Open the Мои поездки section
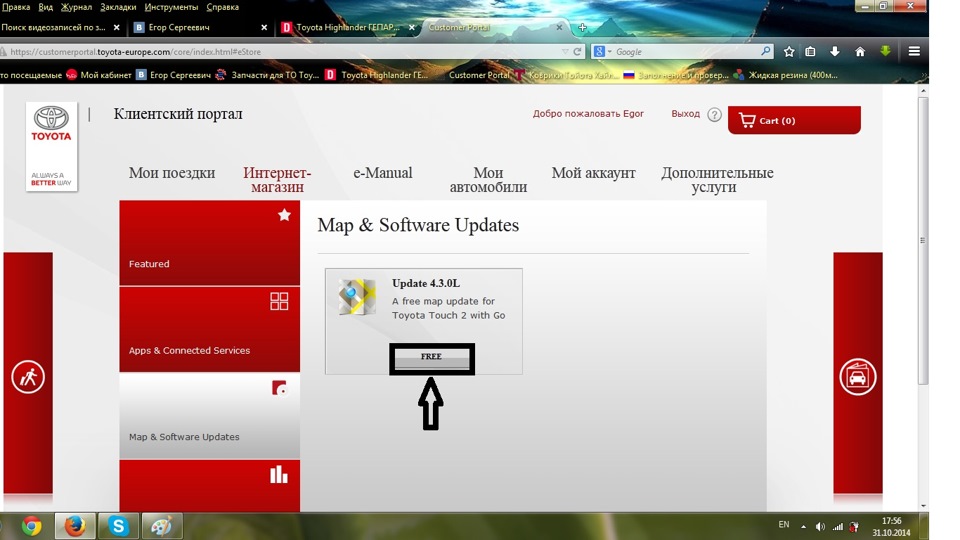Image resolution: width=960 pixels, height=540 pixels. point(172,173)
